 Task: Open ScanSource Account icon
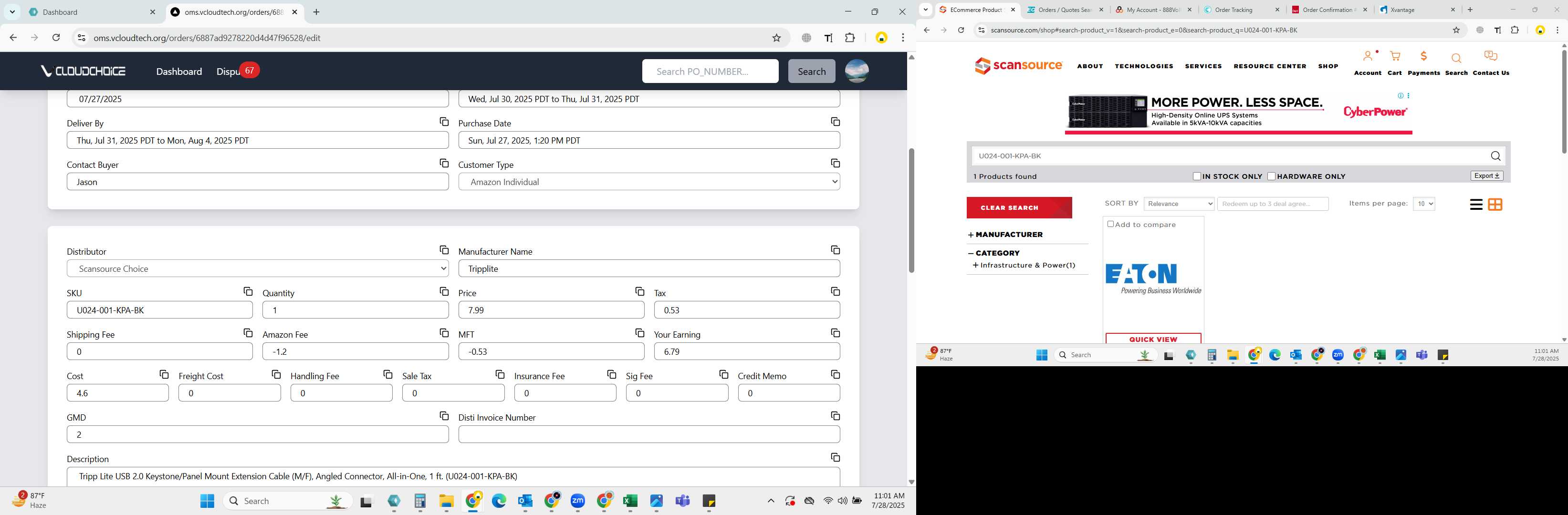1368,57
